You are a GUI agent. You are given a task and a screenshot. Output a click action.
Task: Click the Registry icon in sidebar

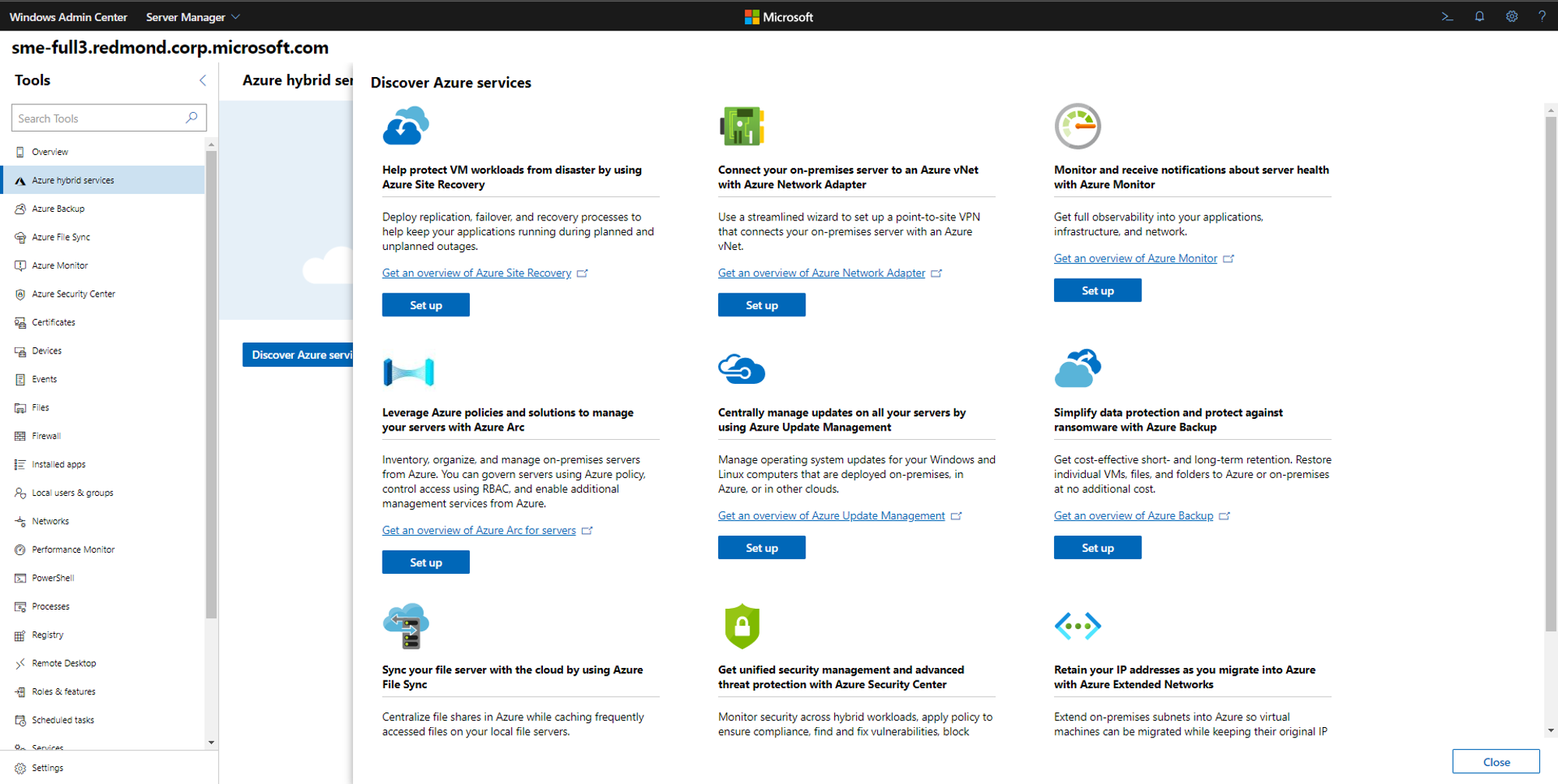20,635
